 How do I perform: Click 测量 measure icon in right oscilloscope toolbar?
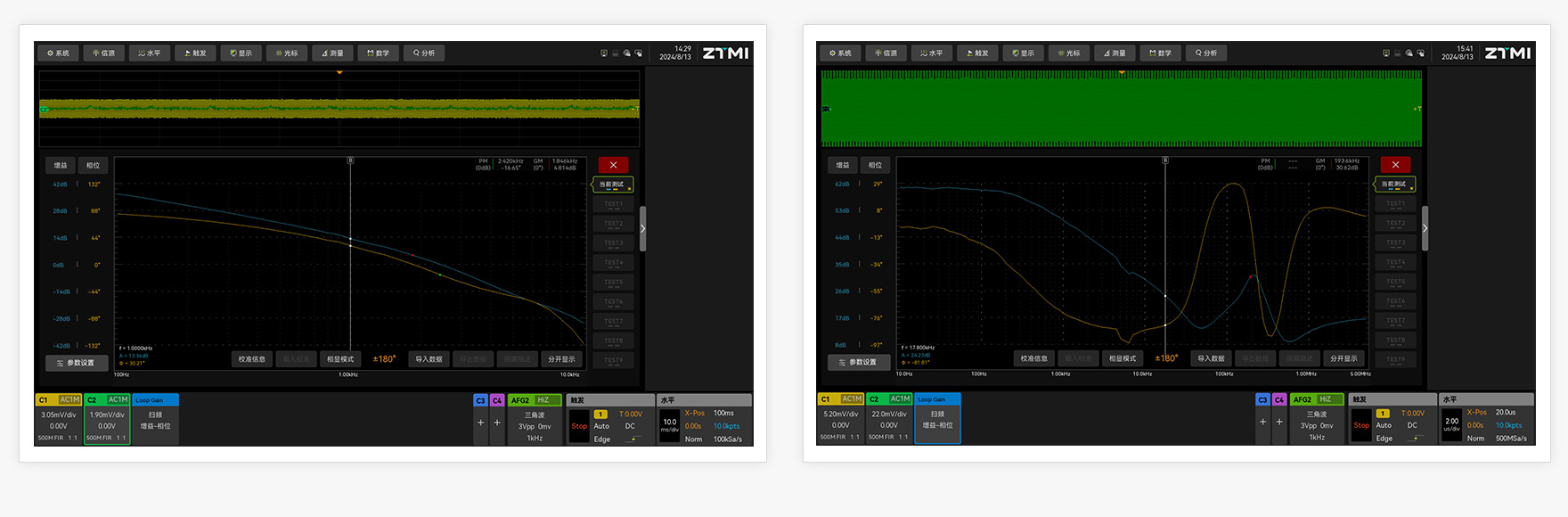(1115, 53)
